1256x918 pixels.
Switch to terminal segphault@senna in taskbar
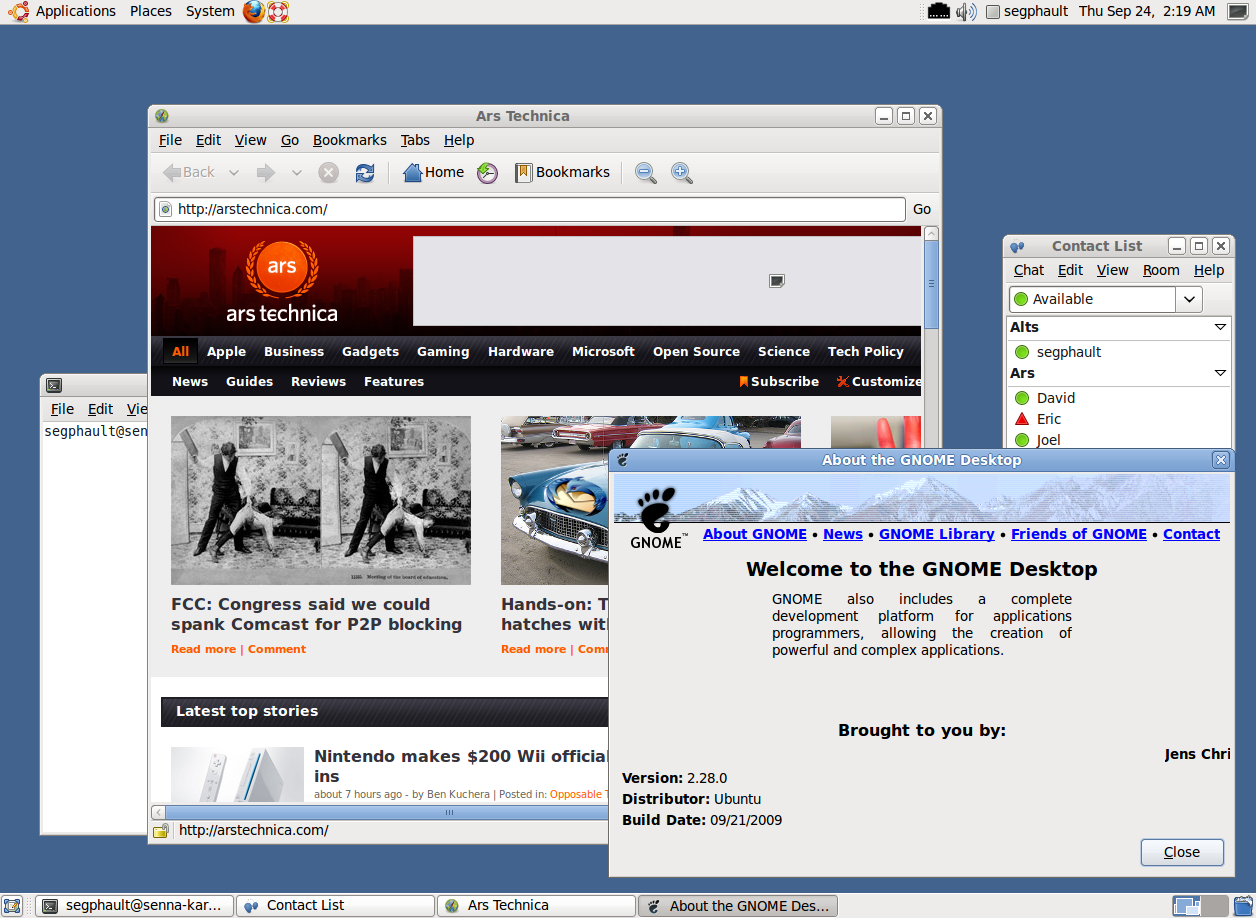[x=135, y=905]
